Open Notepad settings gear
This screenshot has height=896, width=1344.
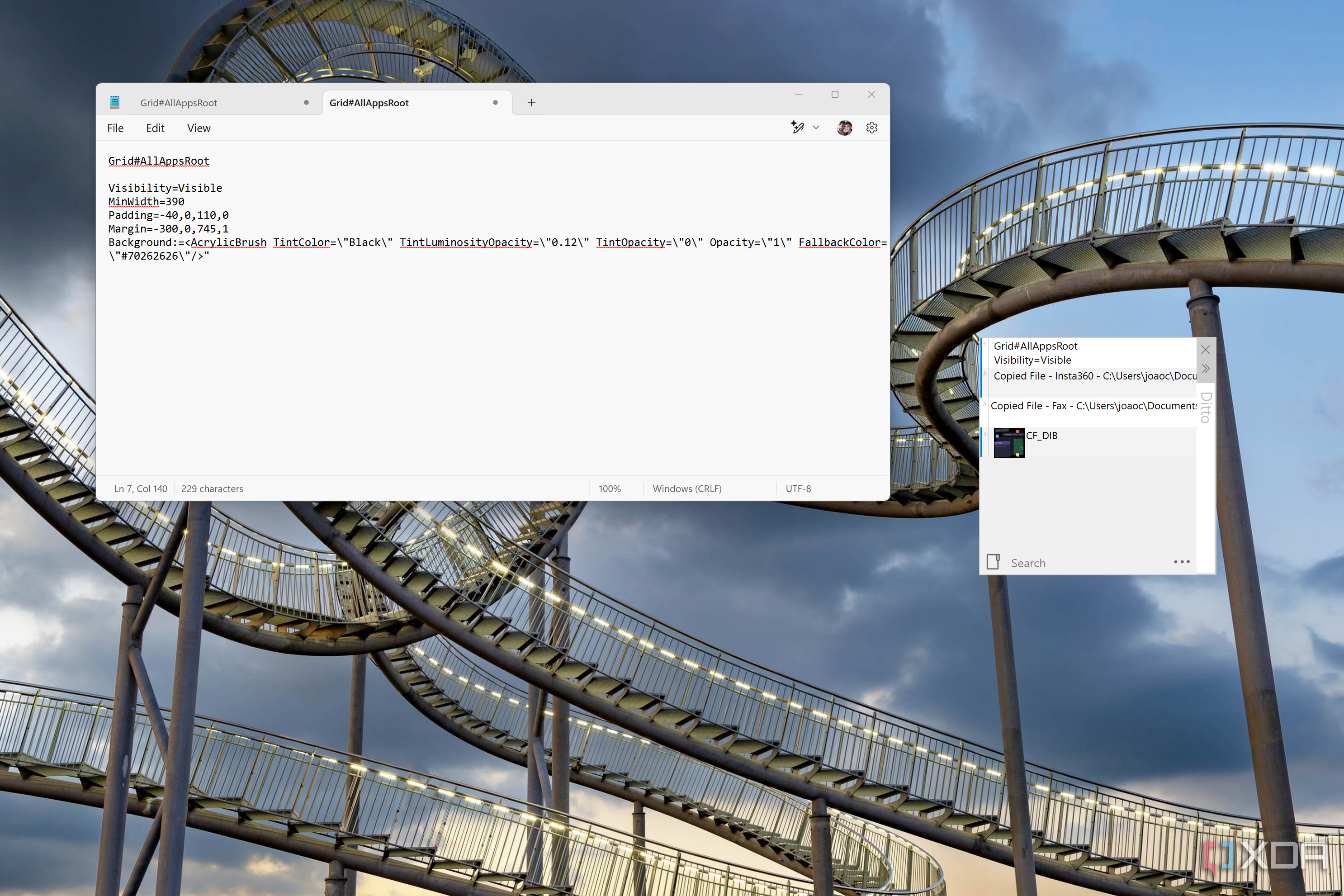871,128
